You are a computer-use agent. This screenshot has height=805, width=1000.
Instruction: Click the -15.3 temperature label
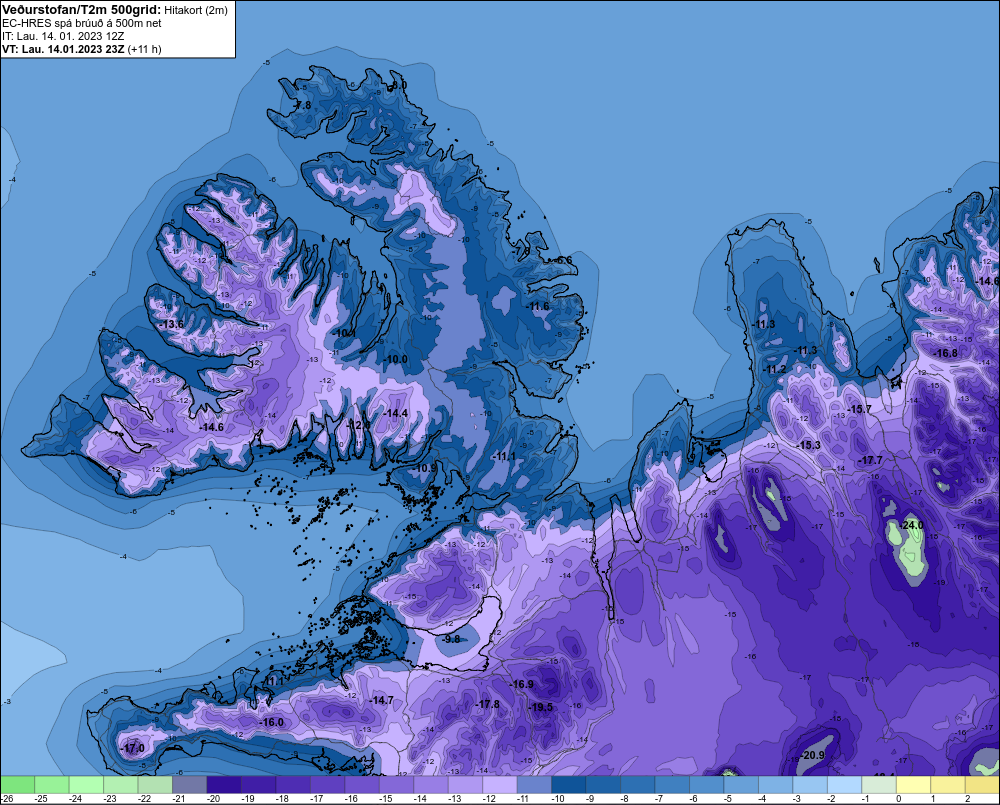[x=808, y=445]
